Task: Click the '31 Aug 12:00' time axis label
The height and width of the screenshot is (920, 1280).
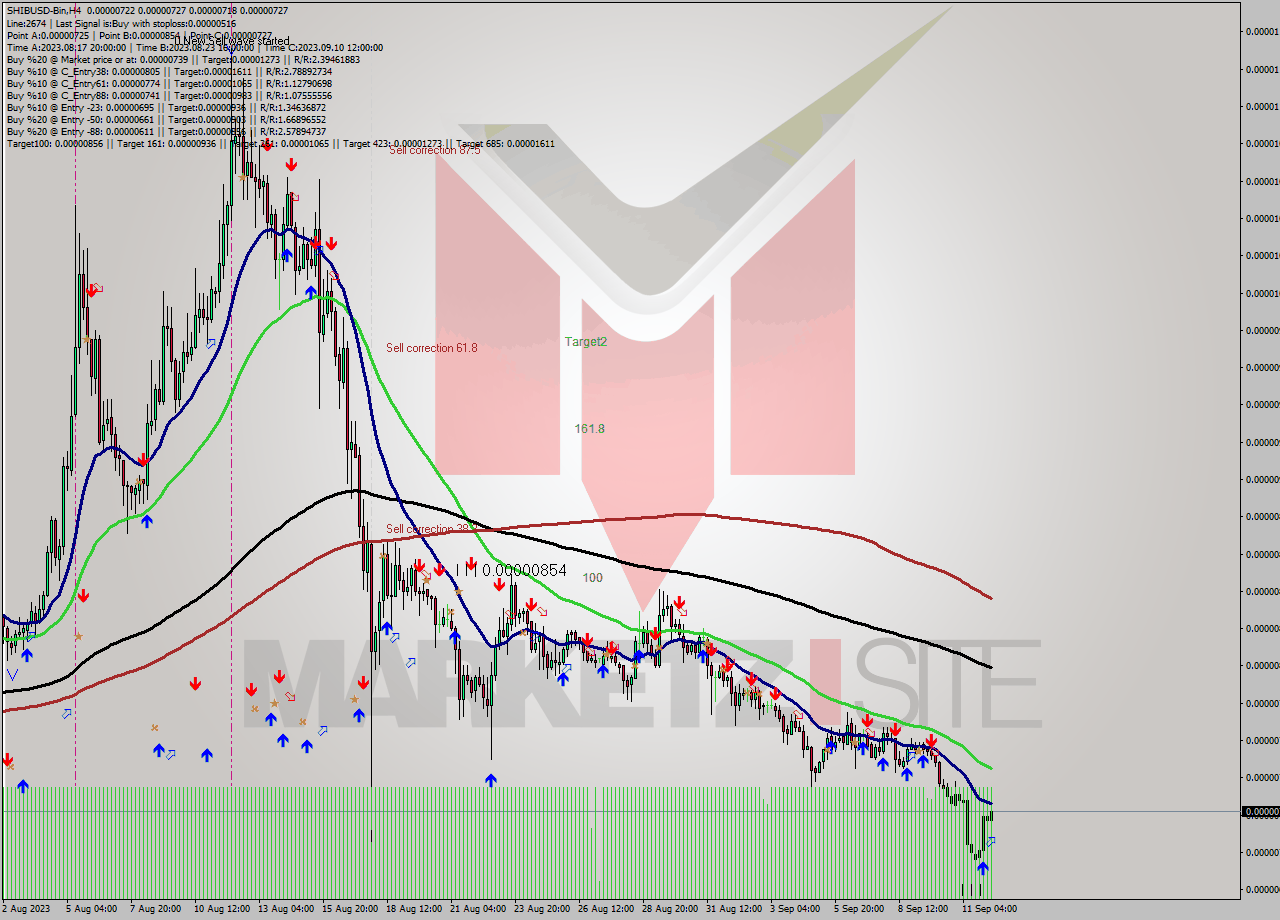Action: [734, 909]
